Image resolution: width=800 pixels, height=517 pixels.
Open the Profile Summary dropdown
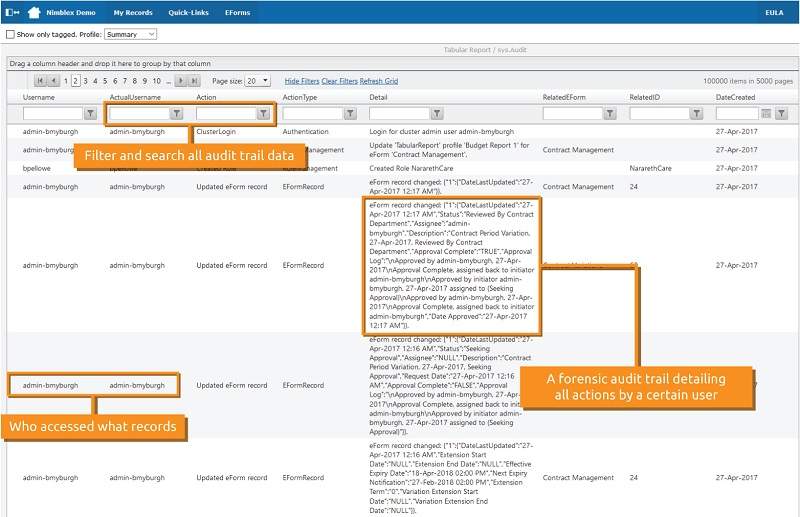pyautogui.click(x=131, y=34)
